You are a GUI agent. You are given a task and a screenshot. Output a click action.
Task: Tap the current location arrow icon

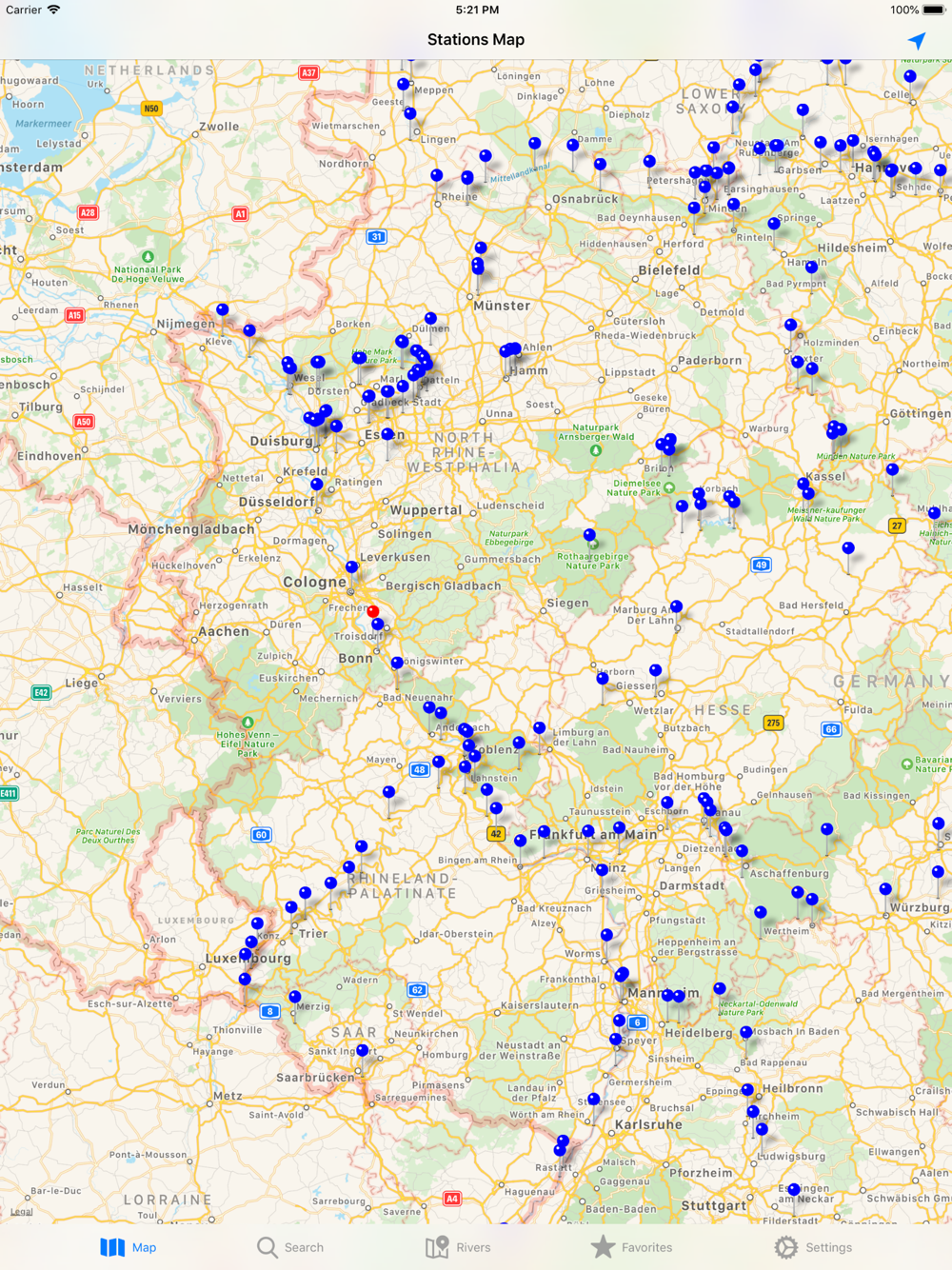coord(917,40)
